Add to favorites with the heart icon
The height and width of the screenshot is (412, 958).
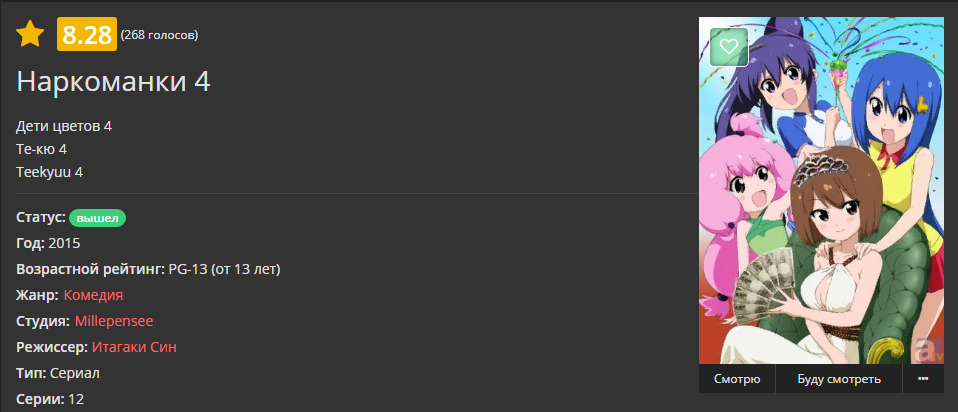click(729, 46)
